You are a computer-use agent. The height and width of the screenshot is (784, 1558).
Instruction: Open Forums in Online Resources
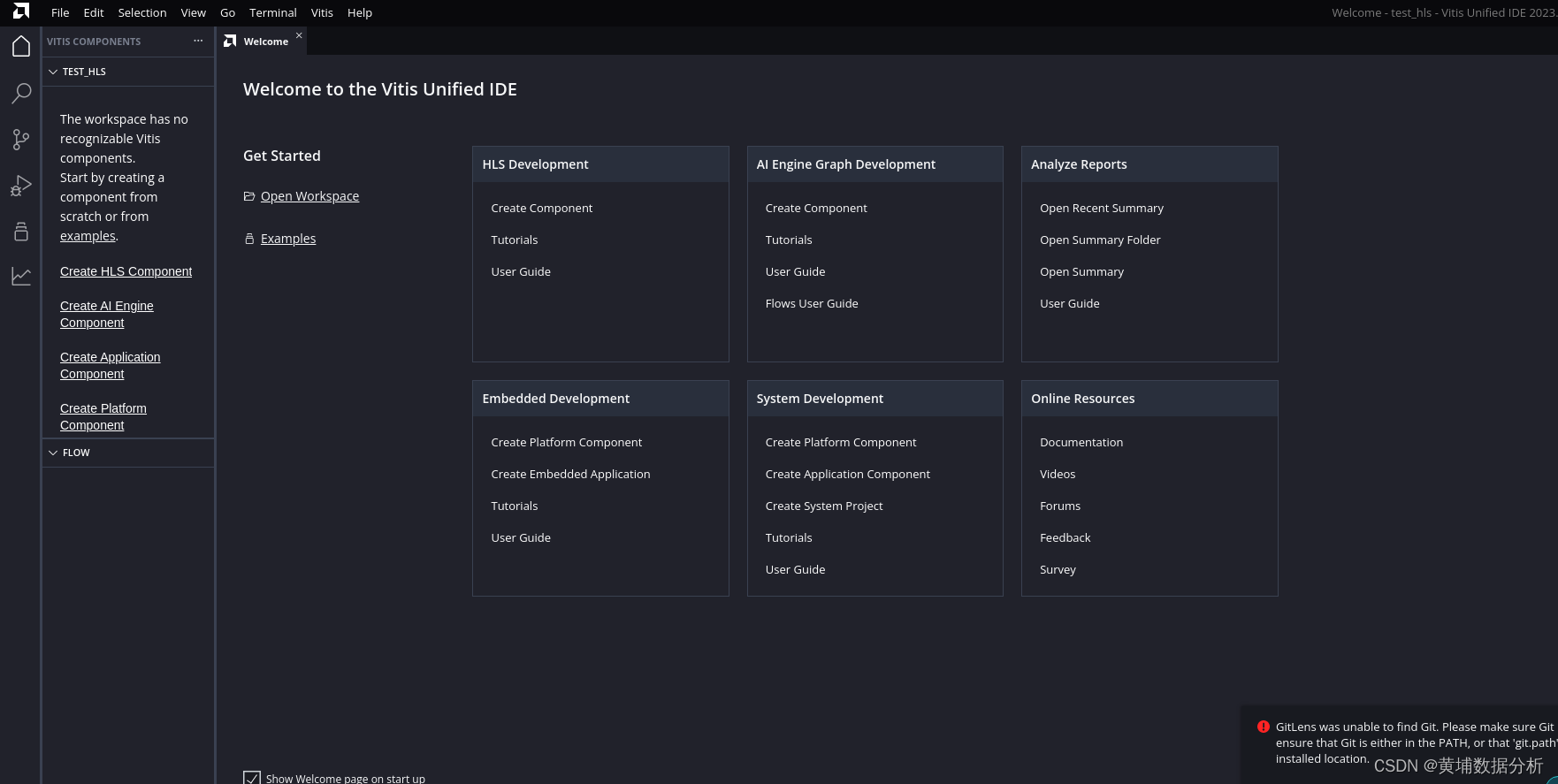[1060, 506]
